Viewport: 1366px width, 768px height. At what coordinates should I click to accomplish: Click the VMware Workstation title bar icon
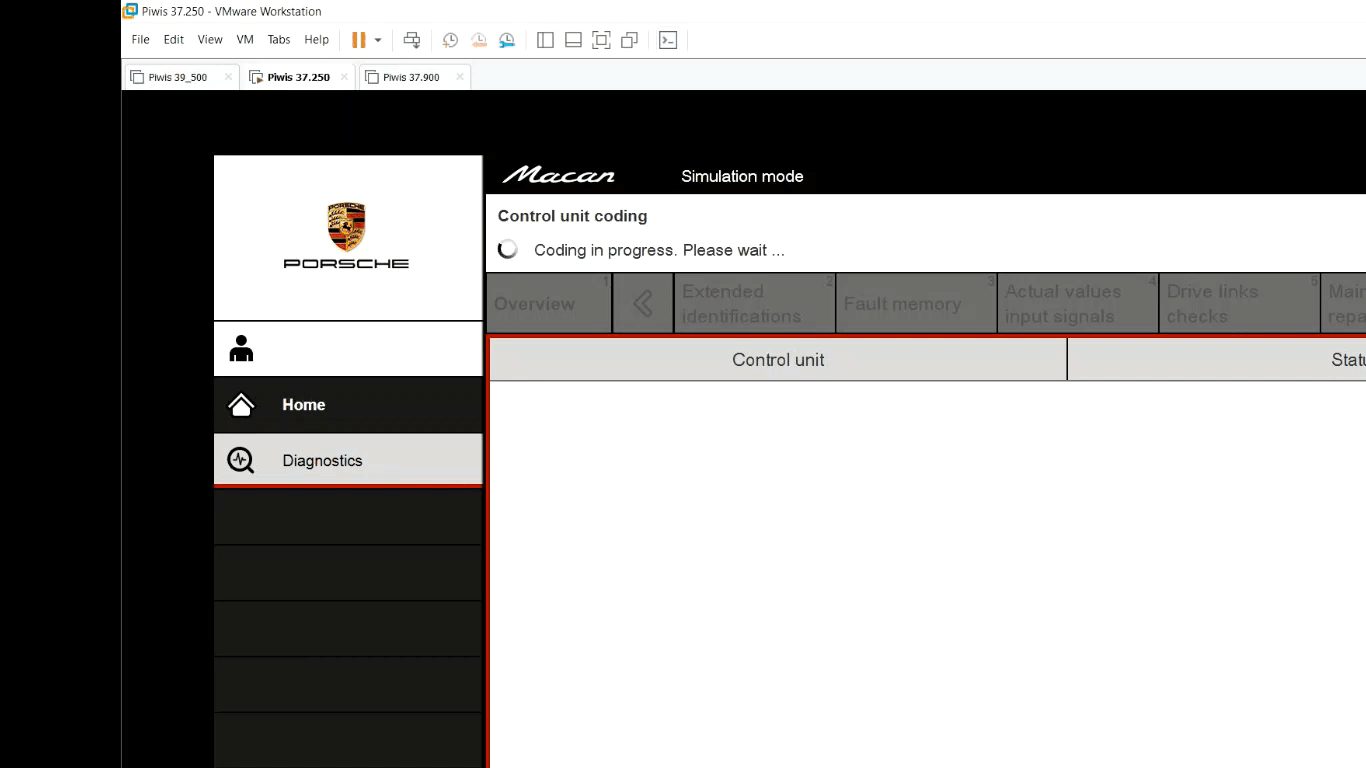coord(130,11)
